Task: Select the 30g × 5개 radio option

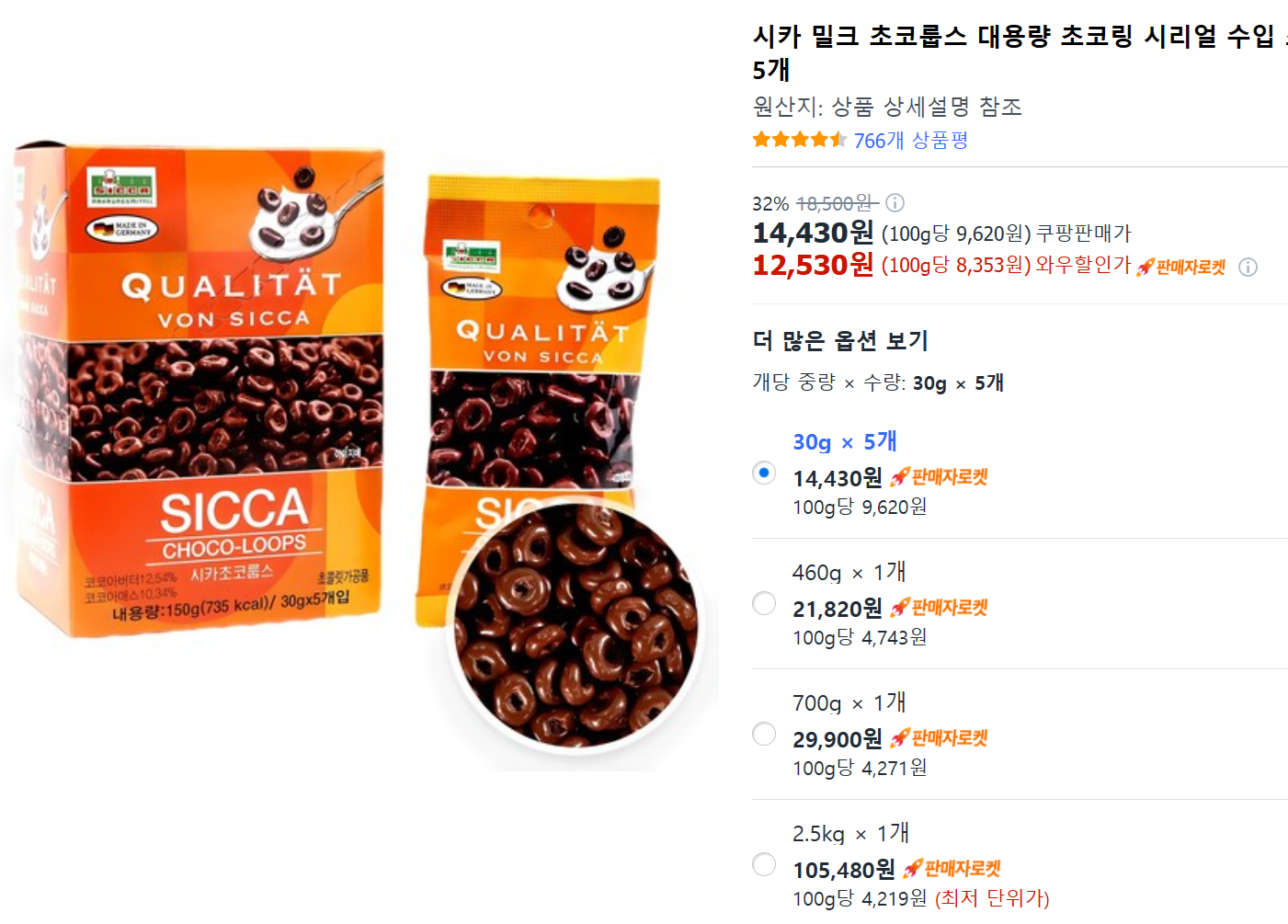Action: point(764,473)
